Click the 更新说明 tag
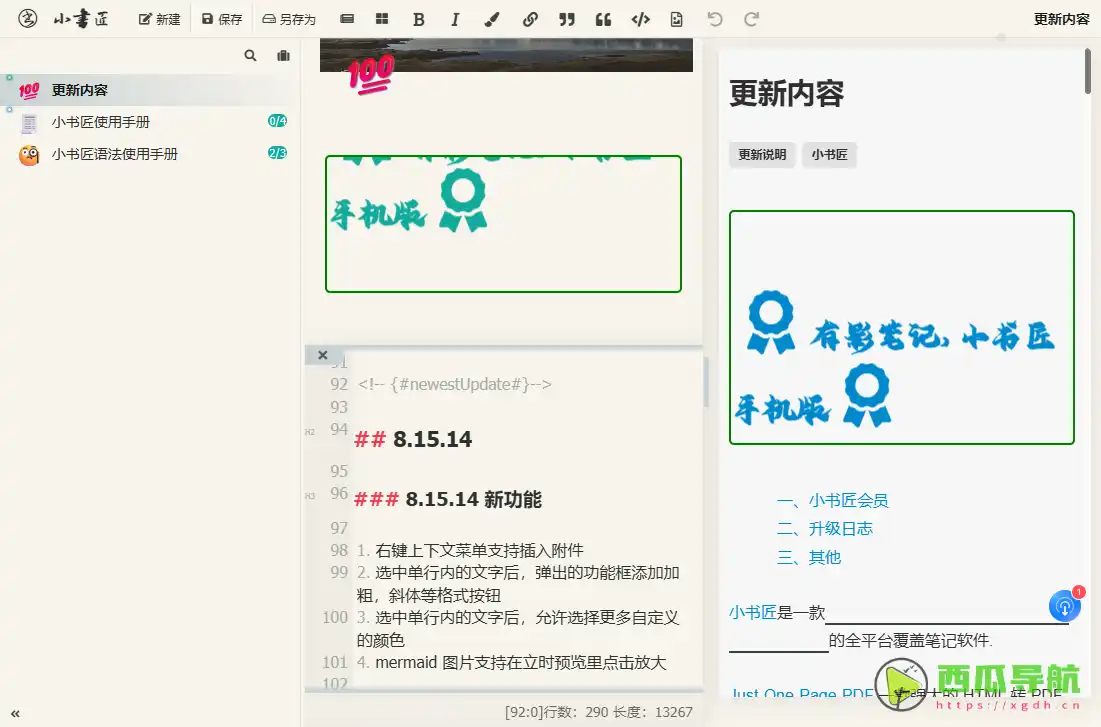Image resolution: width=1101 pixels, height=727 pixels. click(762, 155)
